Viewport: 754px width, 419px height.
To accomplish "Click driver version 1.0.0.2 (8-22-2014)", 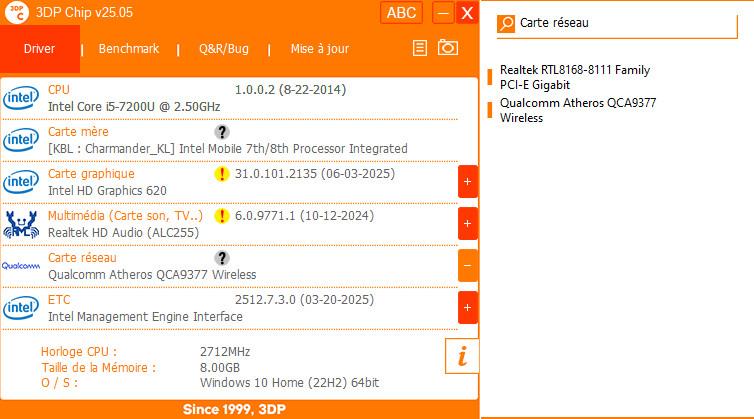I will (x=290, y=90).
